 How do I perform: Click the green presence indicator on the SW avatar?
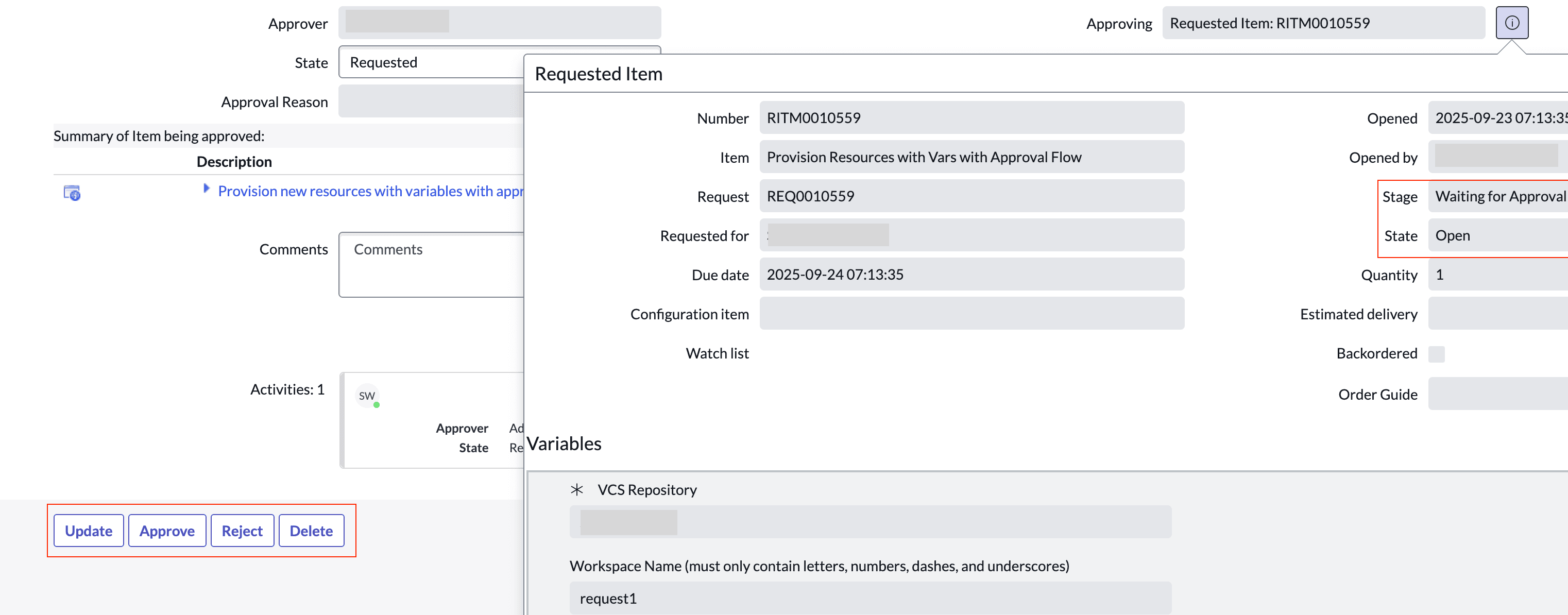click(376, 404)
